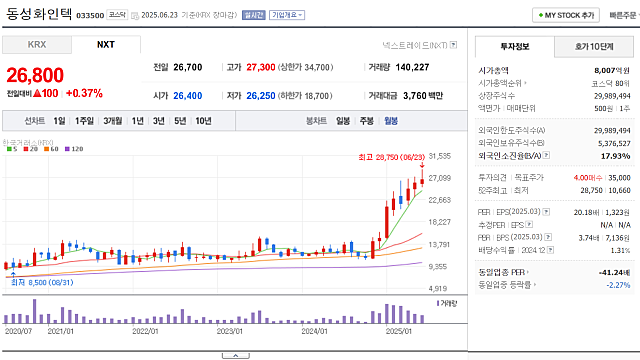
Task: Click 투자의견 value 4.00매수
Action: pyautogui.click(x=588, y=178)
